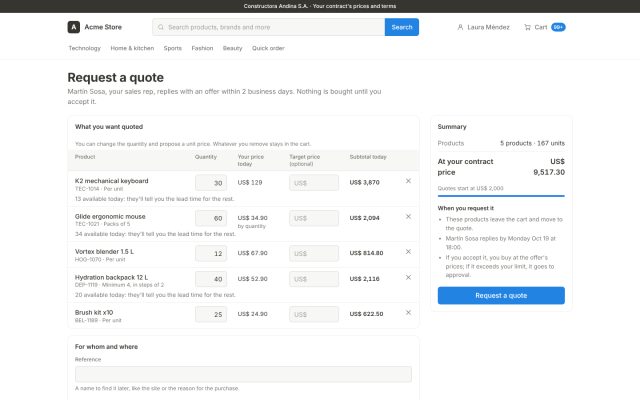640x400 pixels.
Task: Remove K2 mechanical keyboard from quote
Action: pyautogui.click(x=408, y=181)
